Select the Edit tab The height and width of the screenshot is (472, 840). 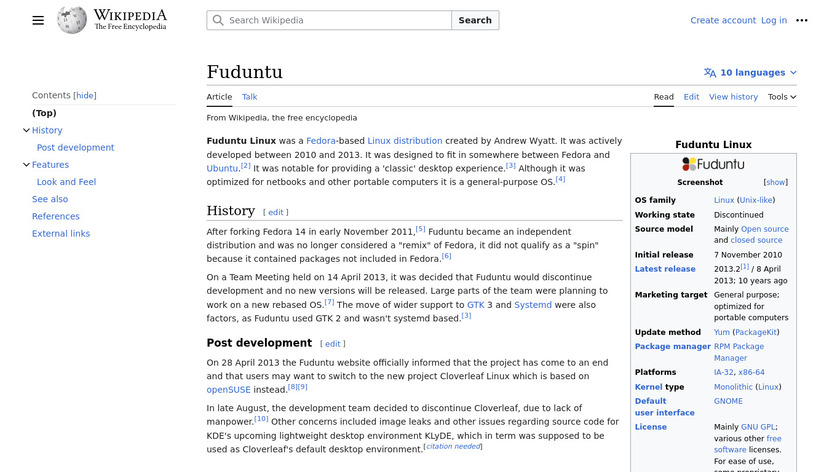coord(691,97)
